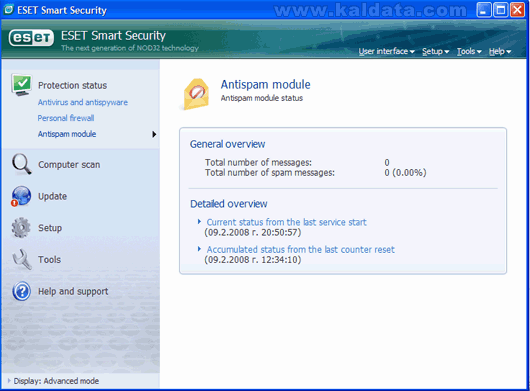The image size is (530, 391).
Task: Click the General overview heading
Action: [227, 144]
